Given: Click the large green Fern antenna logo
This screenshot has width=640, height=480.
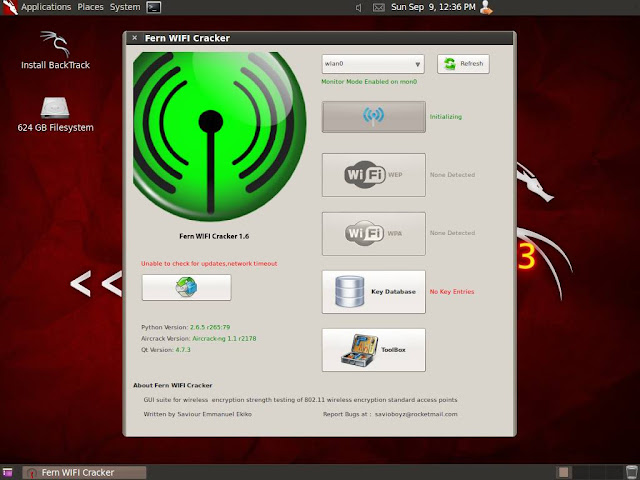Looking at the screenshot, I should pos(220,137).
